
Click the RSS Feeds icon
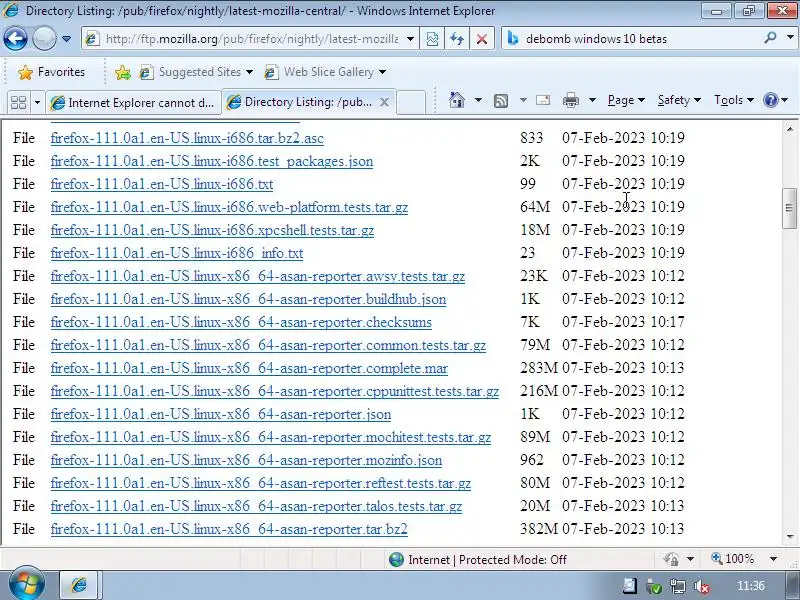click(x=501, y=101)
